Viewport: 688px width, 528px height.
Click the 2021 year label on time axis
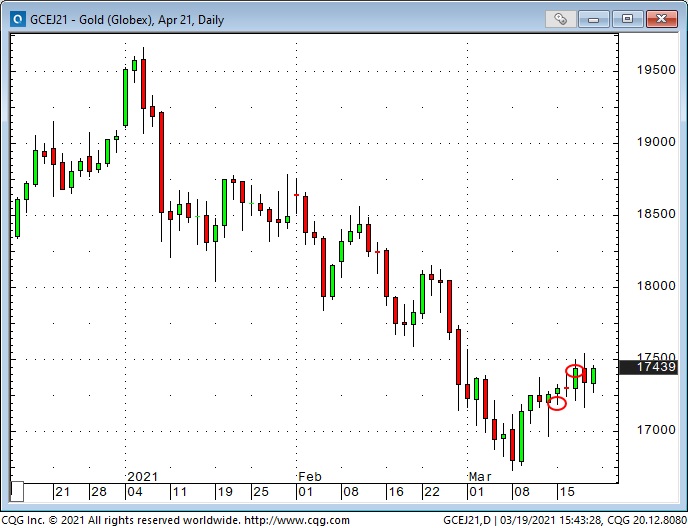(142, 476)
